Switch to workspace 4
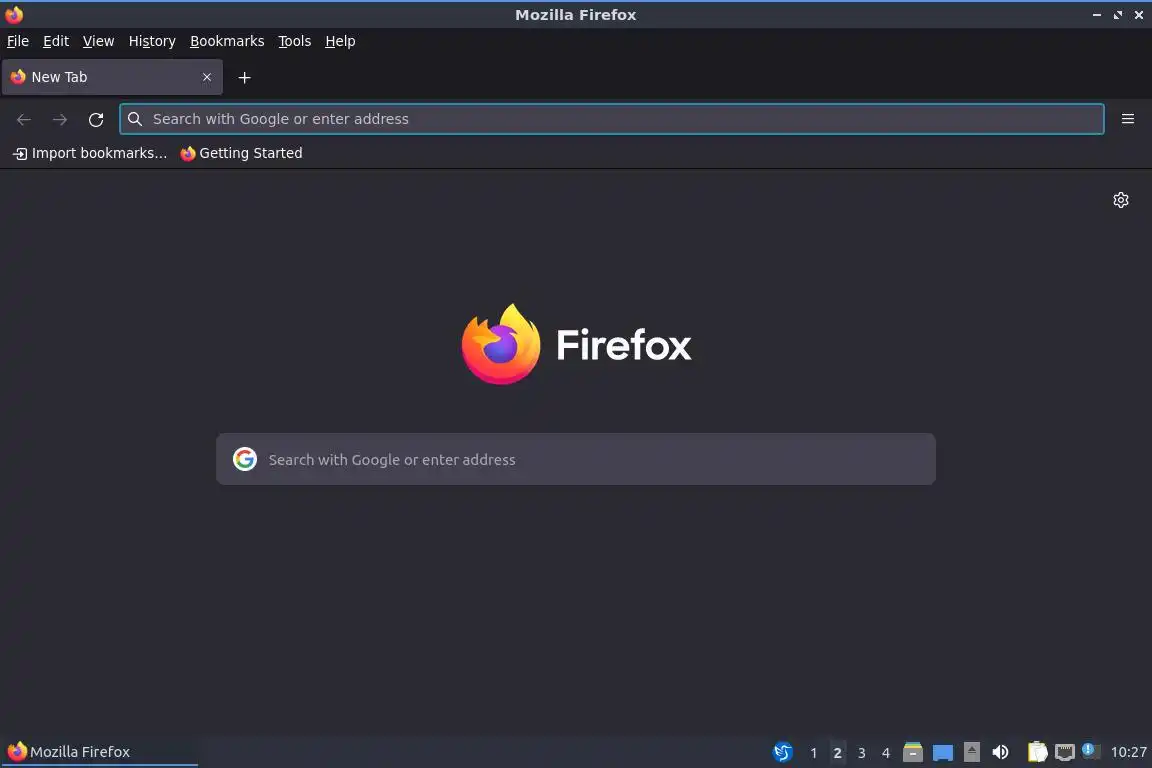Viewport: 1152px width, 768px height. (886, 753)
